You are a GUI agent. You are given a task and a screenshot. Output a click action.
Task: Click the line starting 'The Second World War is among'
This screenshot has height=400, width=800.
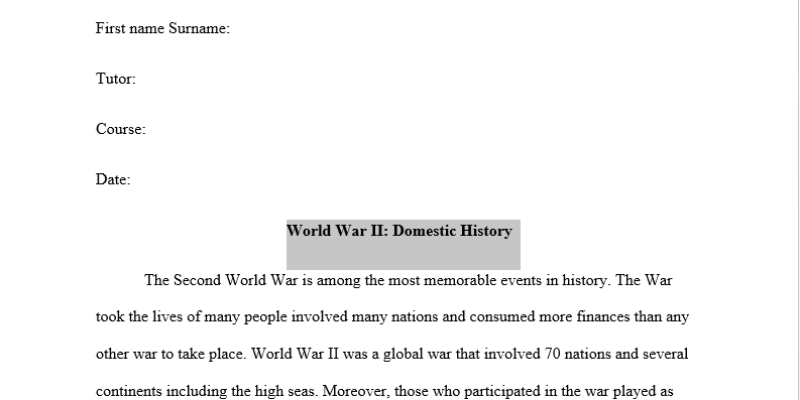[408, 281]
